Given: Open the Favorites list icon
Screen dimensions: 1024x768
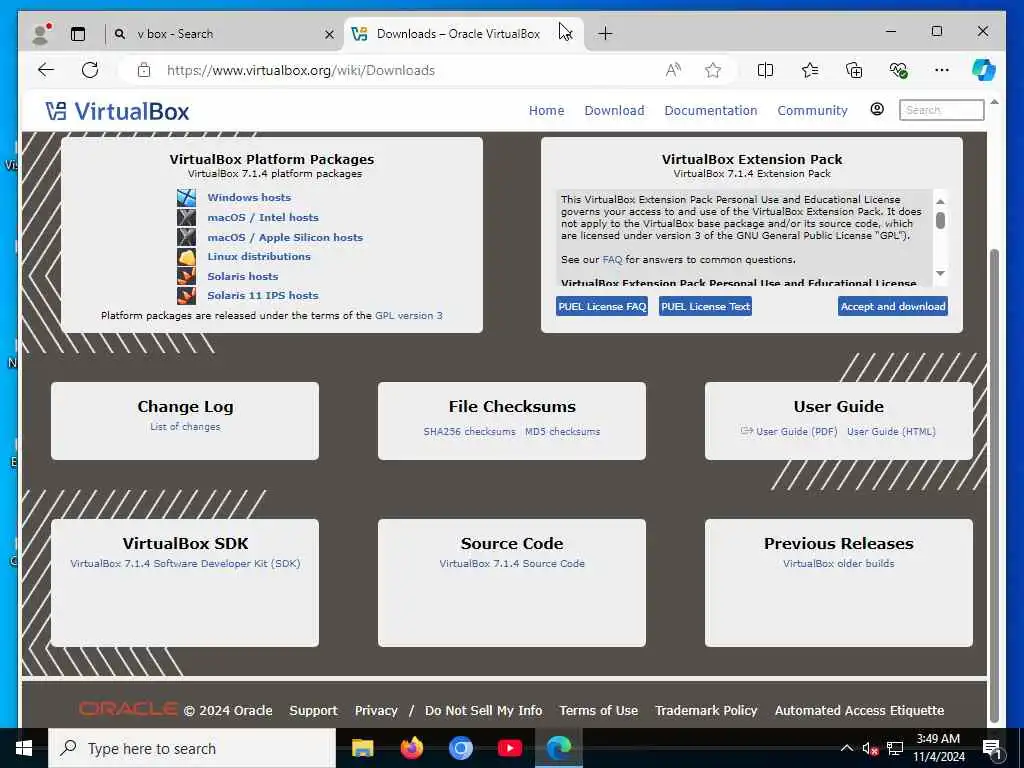Looking at the screenshot, I should point(810,70).
